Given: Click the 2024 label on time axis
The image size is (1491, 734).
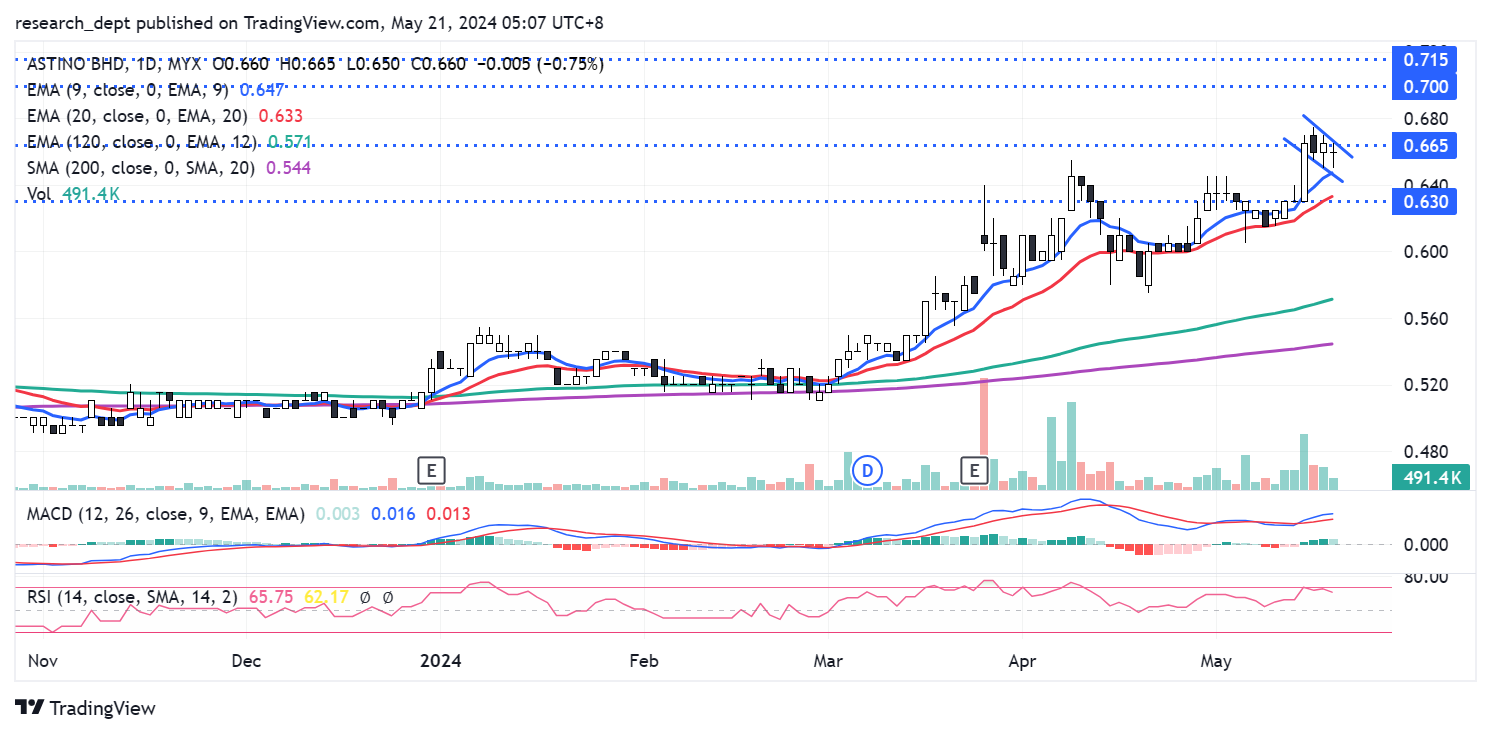Looking at the screenshot, I should point(441,661).
